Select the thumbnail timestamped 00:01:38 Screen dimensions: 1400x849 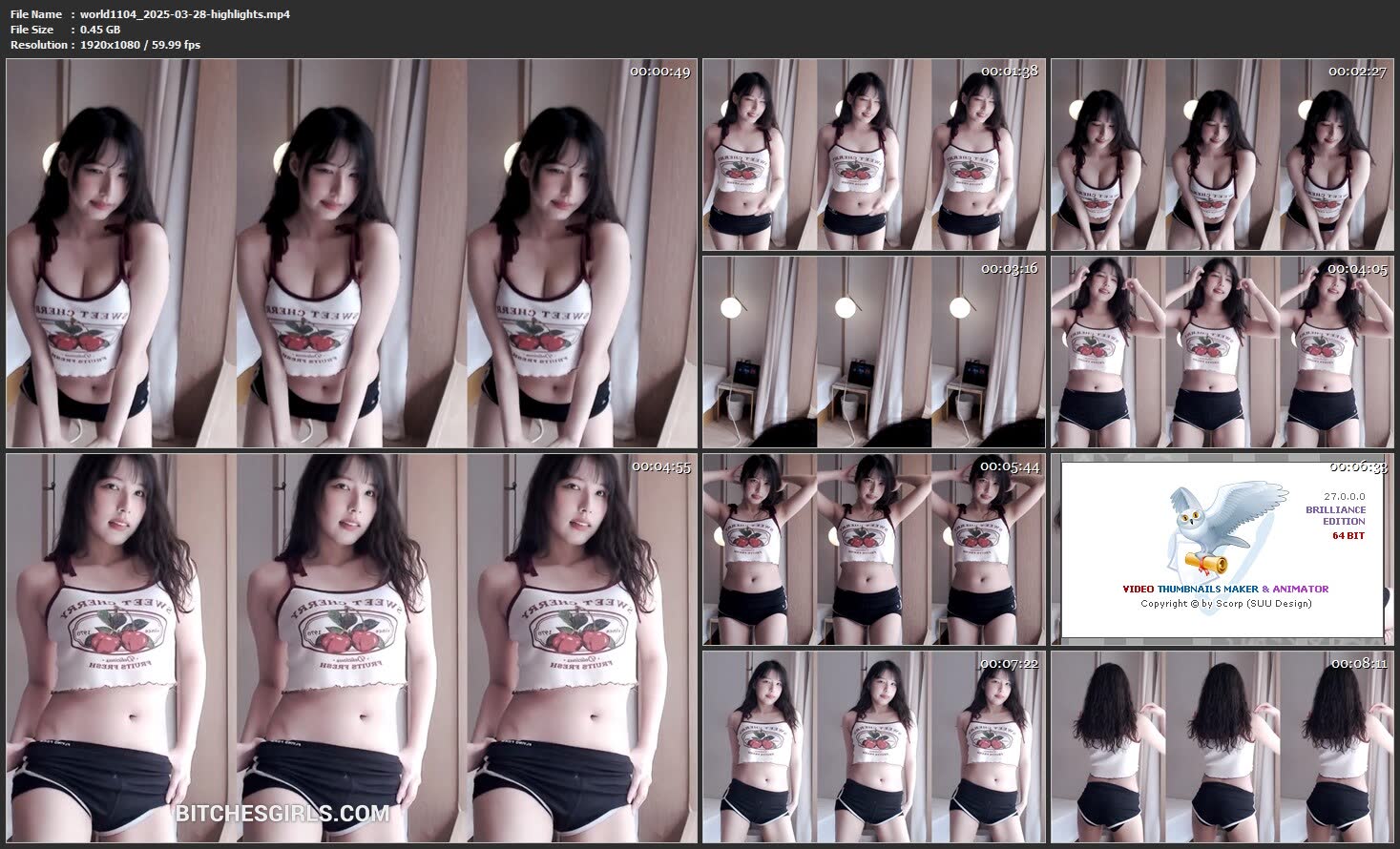873,155
